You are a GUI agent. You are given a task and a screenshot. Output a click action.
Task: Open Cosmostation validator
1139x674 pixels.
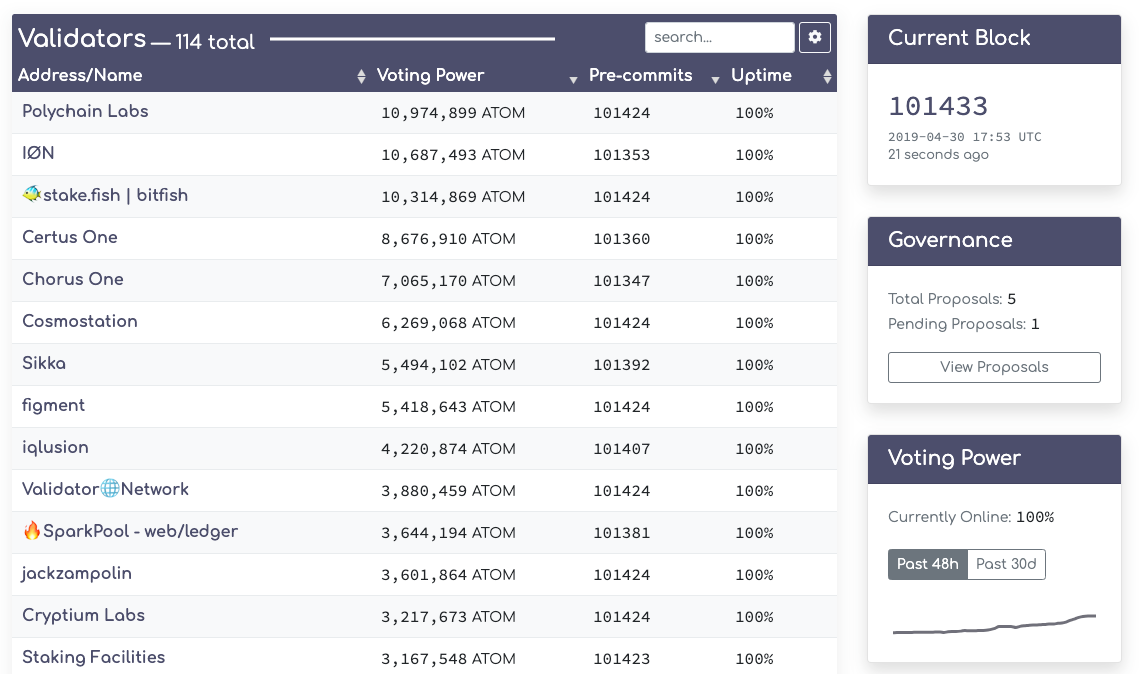click(80, 321)
